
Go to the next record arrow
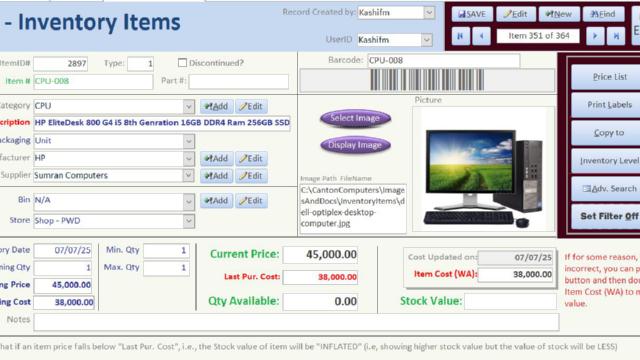(595, 36)
